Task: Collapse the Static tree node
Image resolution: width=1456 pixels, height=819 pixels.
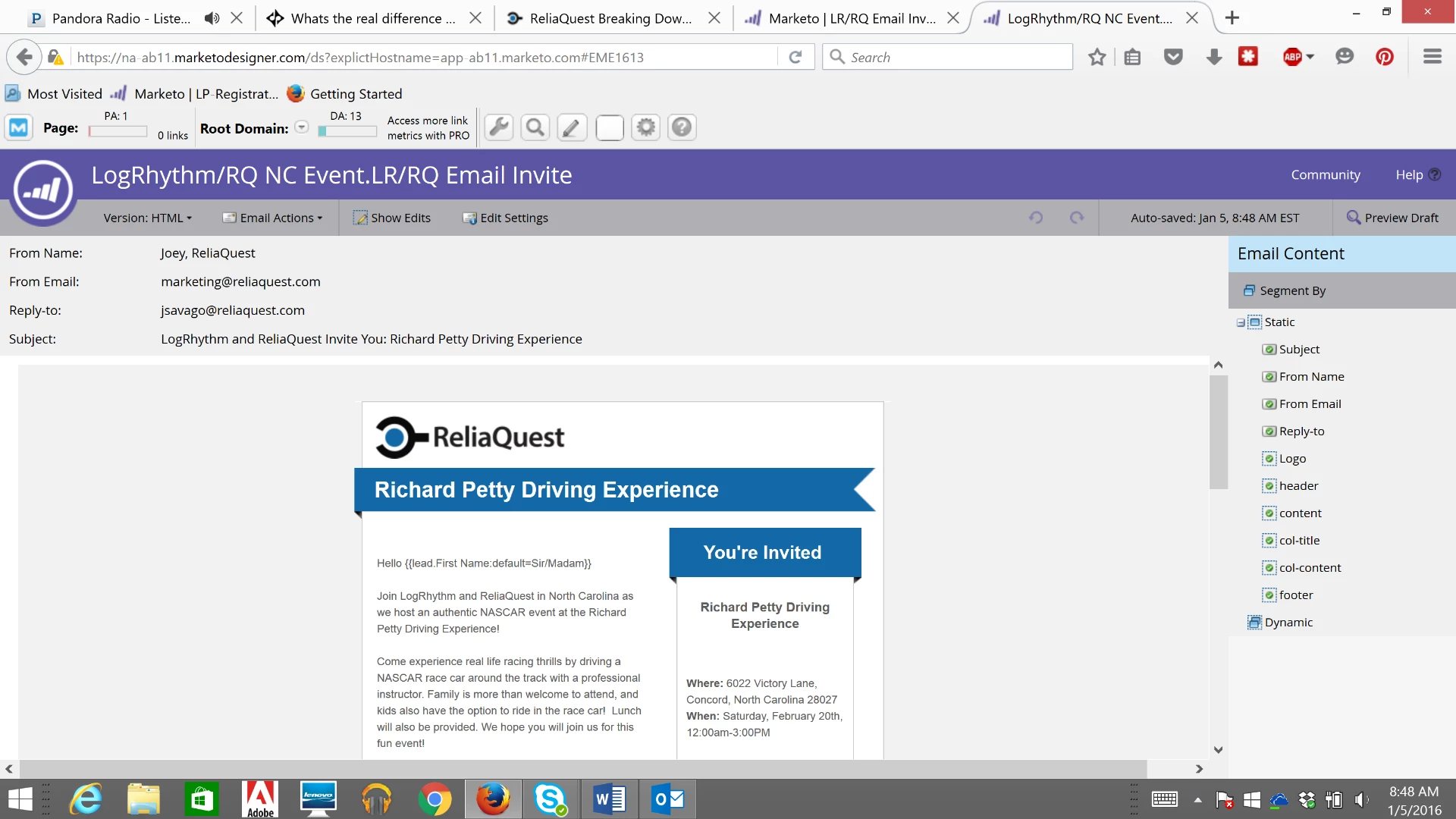Action: coord(1241,322)
